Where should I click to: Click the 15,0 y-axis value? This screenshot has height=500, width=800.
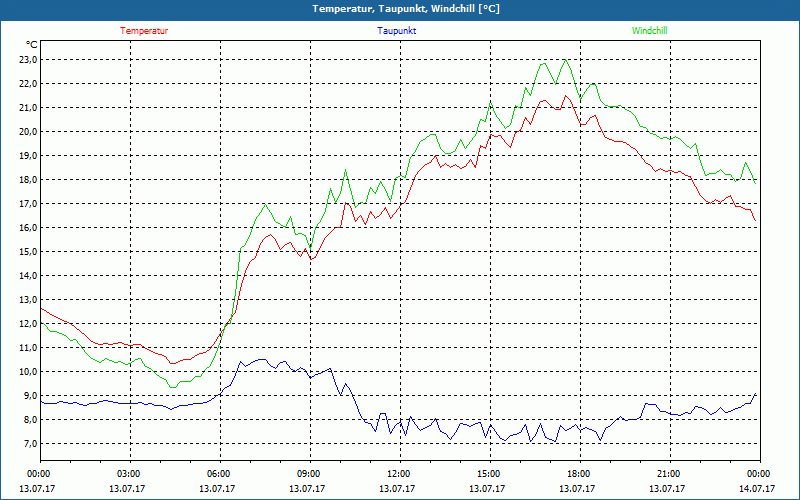pos(29,252)
